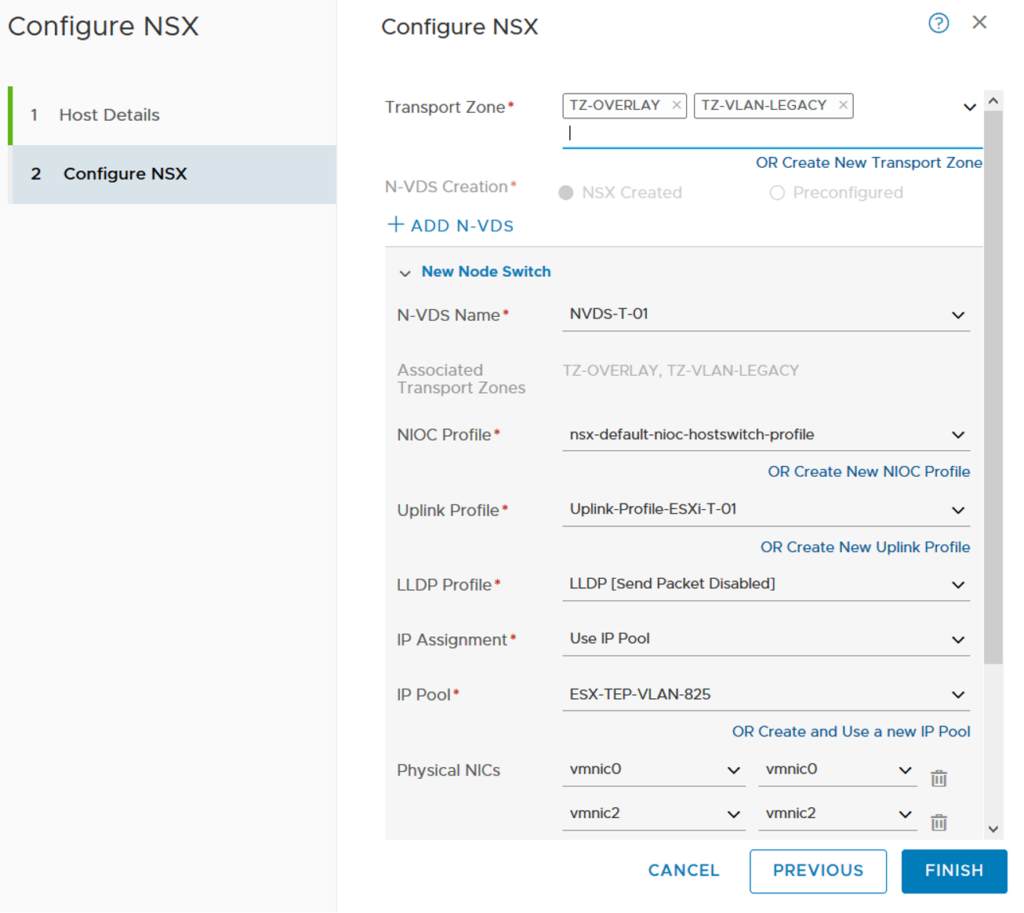Go to step 1 Host Details
This screenshot has height=913, width=1024.
click(x=174, y=115)
